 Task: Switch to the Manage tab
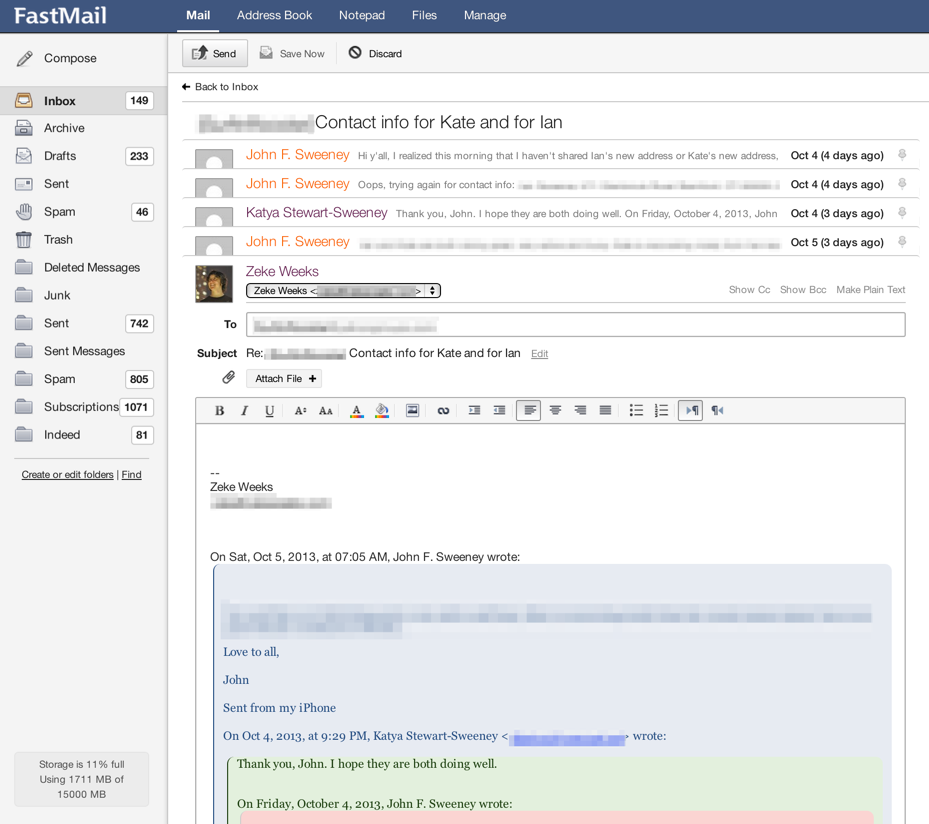click(x=485, y=15)
